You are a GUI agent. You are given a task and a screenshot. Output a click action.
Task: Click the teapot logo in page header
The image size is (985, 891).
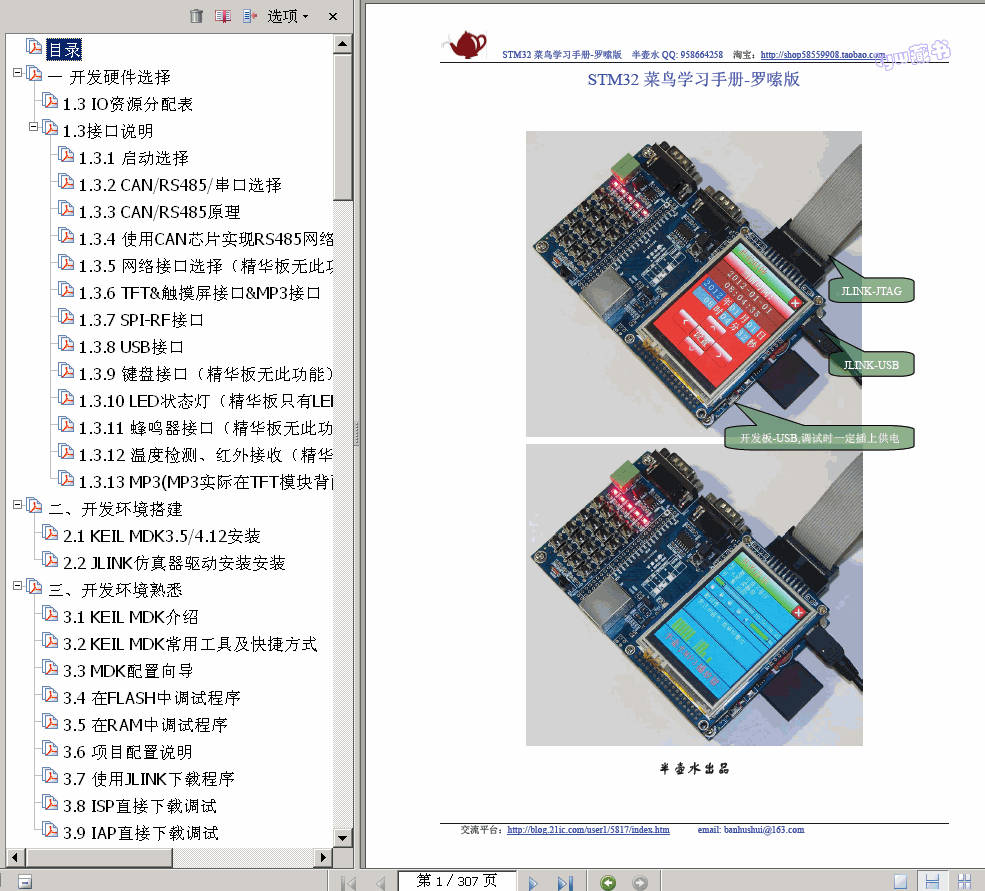coord(467,45)
